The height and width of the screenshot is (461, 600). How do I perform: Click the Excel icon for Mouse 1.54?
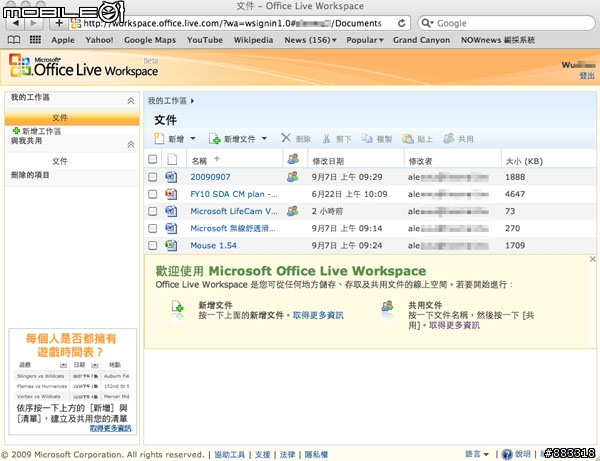pos(171,245)
